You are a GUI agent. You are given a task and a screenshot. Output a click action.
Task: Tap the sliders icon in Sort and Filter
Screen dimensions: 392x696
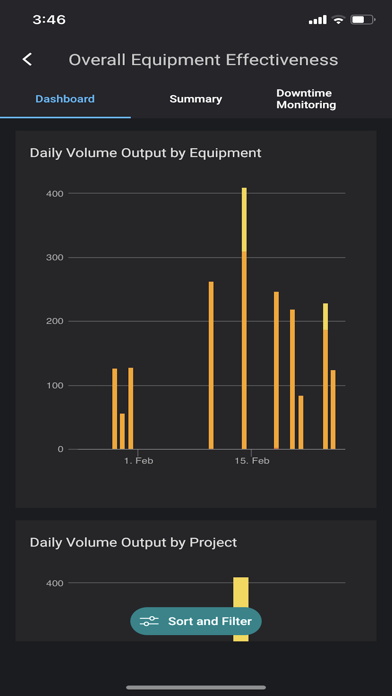(x=149, y=621)
